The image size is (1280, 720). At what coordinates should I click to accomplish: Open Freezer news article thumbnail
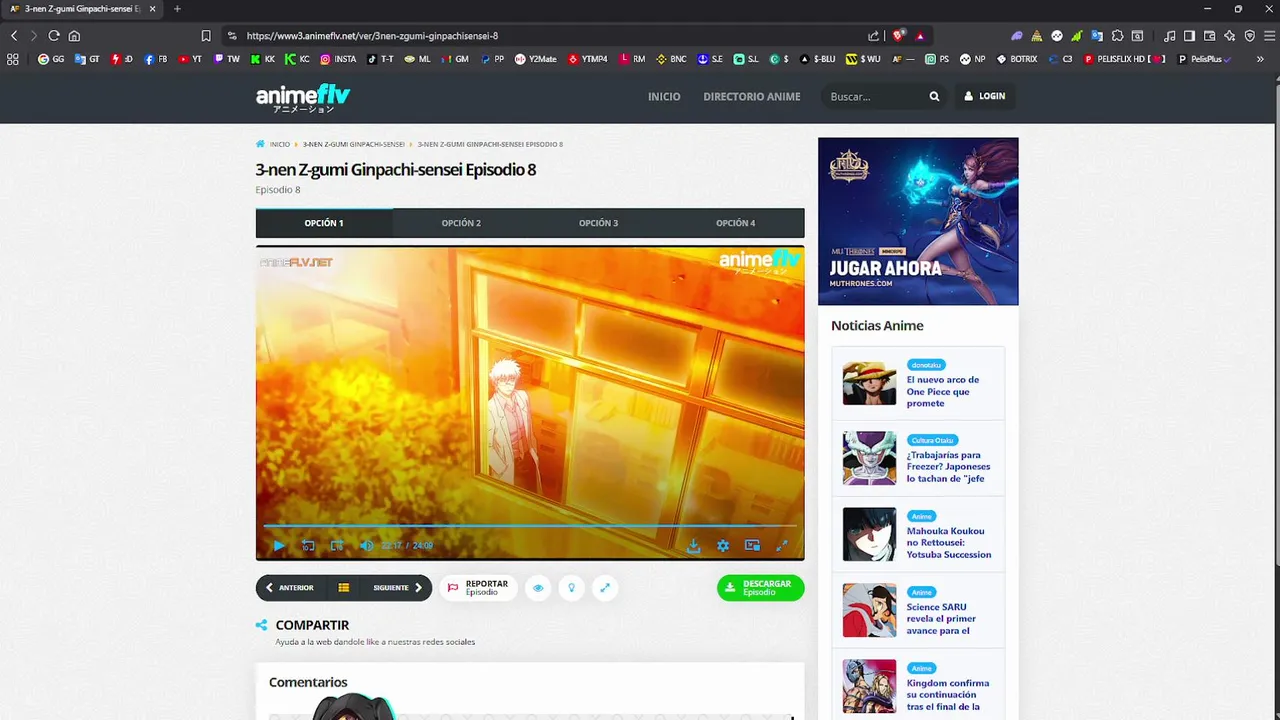point(869,458)
